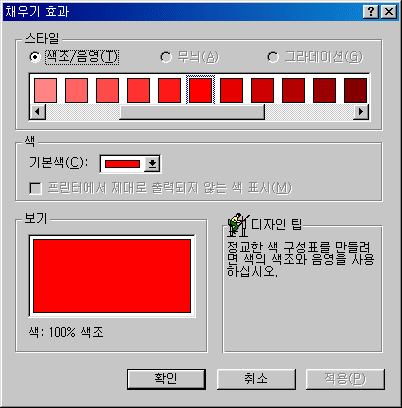Pick the lightest pink tint swatch
The width and height of the screenshot is (402, 408).
click(45, 90)
